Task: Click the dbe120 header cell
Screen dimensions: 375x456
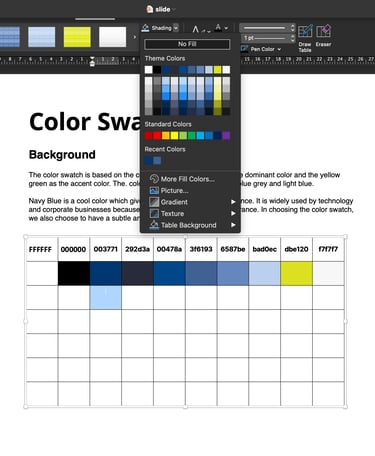Action: coord(296,249)
